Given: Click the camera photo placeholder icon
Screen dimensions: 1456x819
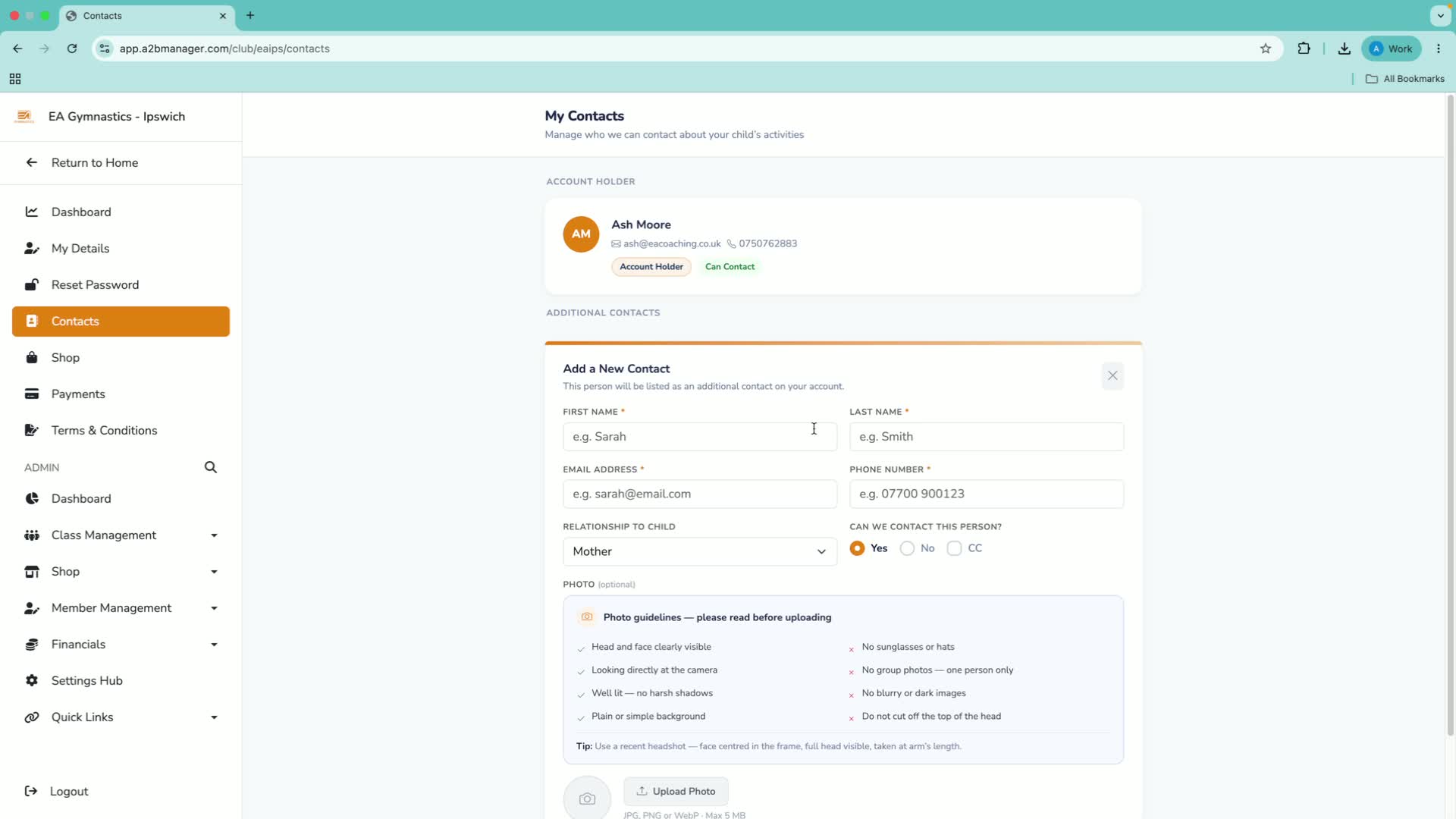Looking at the screenshot, I should [x=587, y=798].
